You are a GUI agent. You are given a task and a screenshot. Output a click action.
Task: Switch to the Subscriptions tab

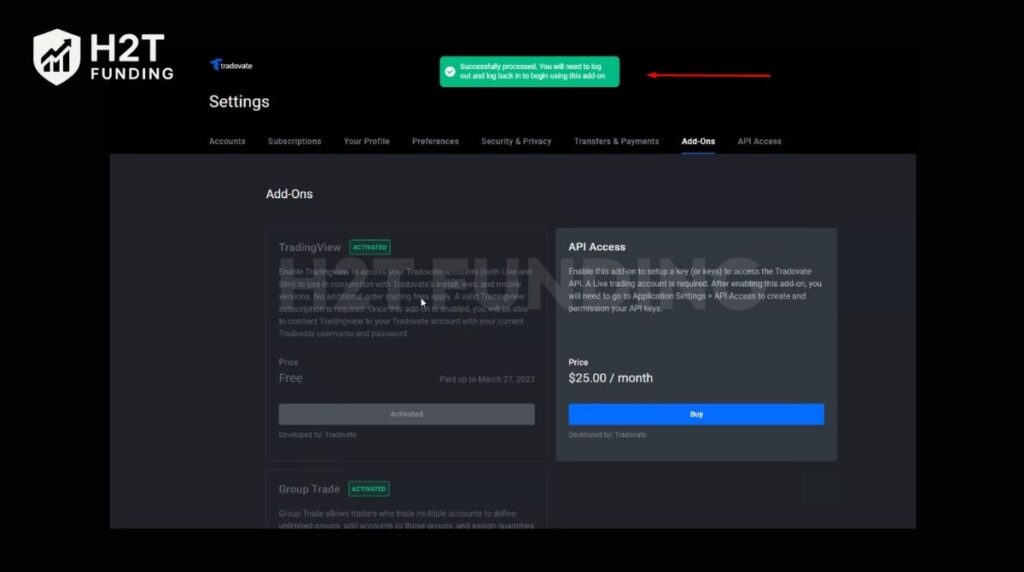tap(295, 141)
